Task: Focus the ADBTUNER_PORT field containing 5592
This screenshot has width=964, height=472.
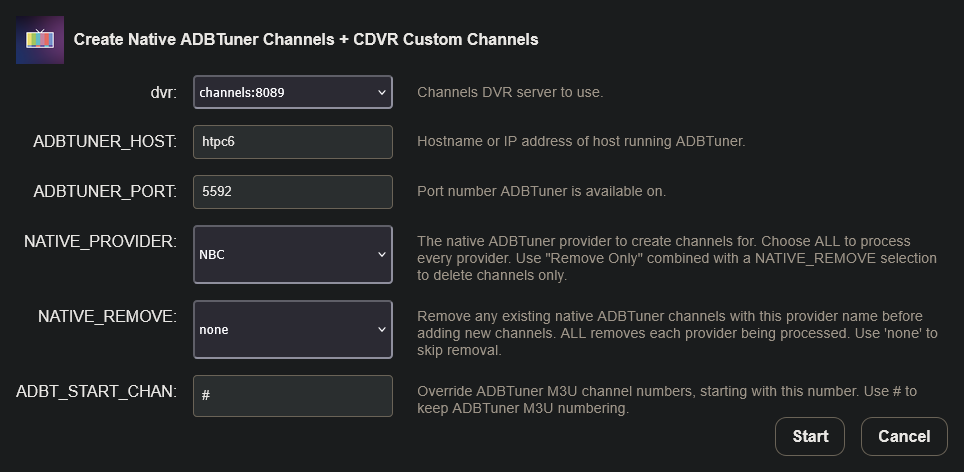Action: click(293, 192)
